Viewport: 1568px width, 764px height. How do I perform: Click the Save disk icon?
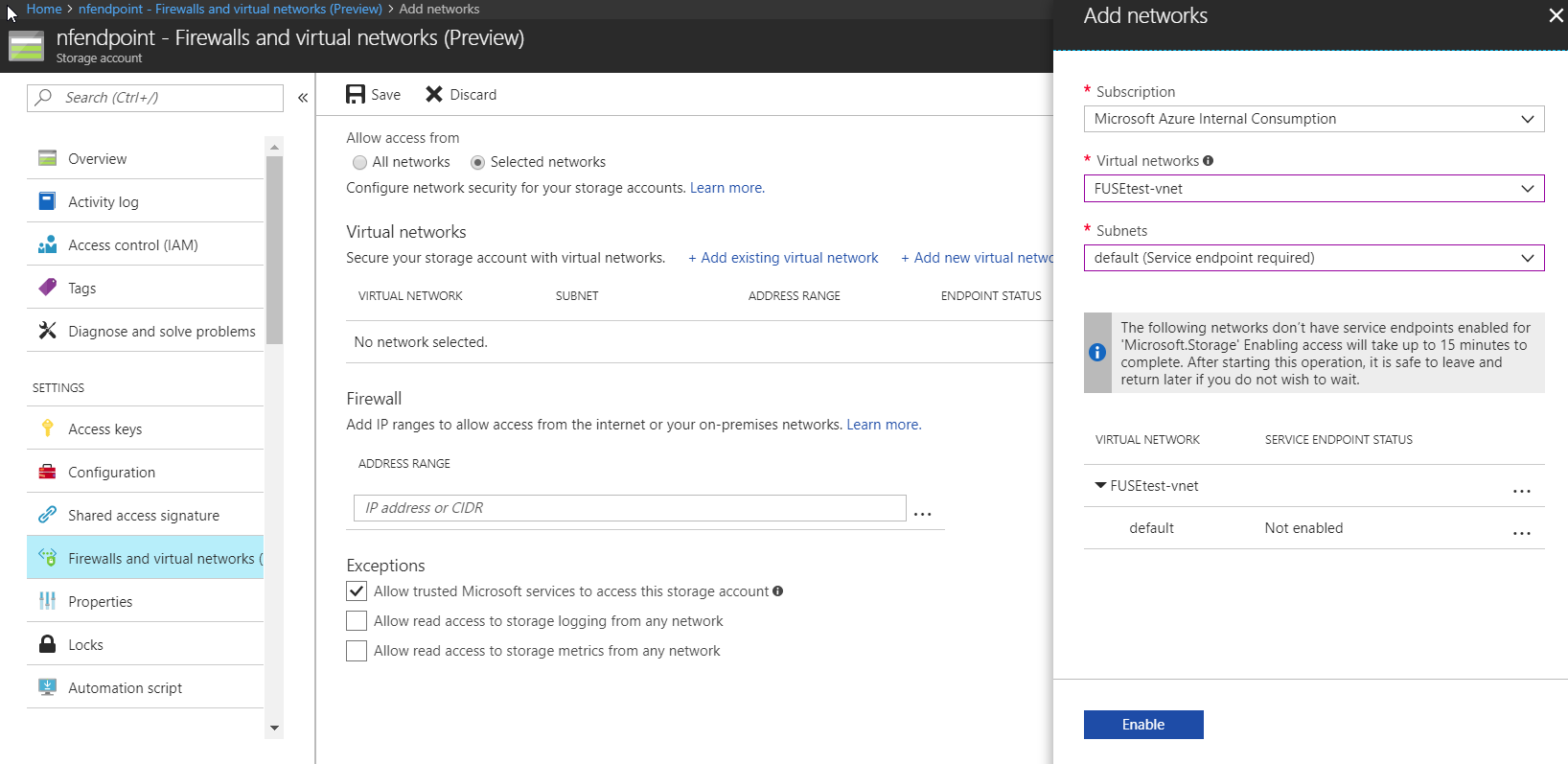coord(356,94)
